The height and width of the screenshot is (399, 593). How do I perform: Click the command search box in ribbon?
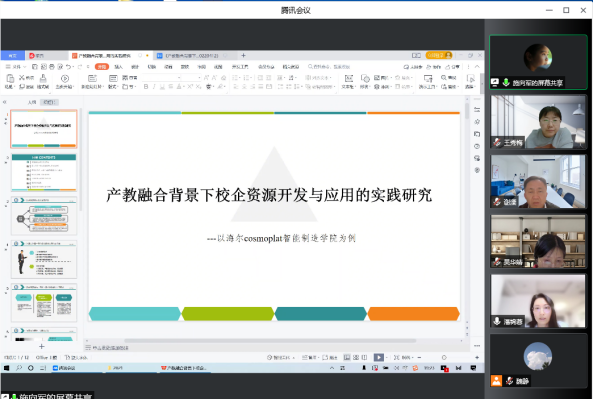tap(329, 67)
